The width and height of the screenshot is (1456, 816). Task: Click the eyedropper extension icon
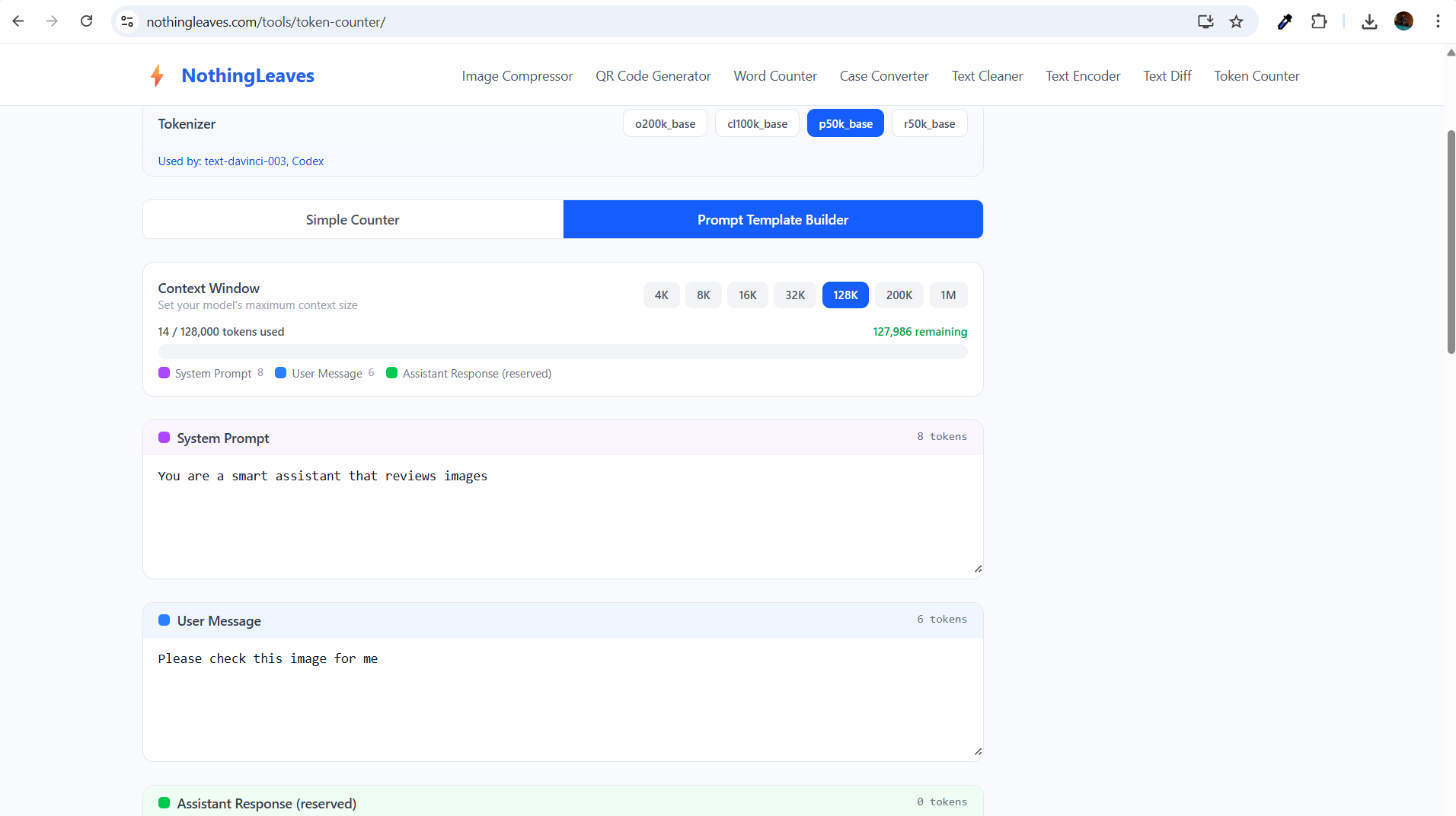click(x=1285, y=21)
